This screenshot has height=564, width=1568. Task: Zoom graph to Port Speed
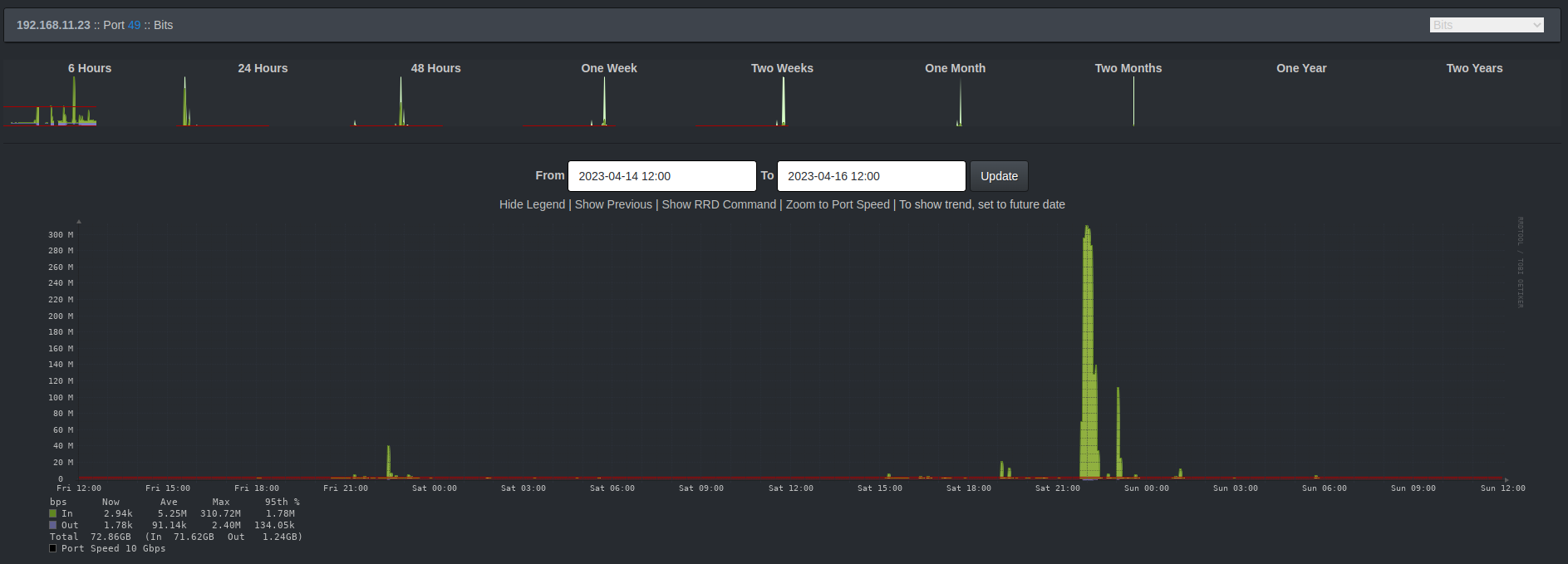(x=838, y=204)
